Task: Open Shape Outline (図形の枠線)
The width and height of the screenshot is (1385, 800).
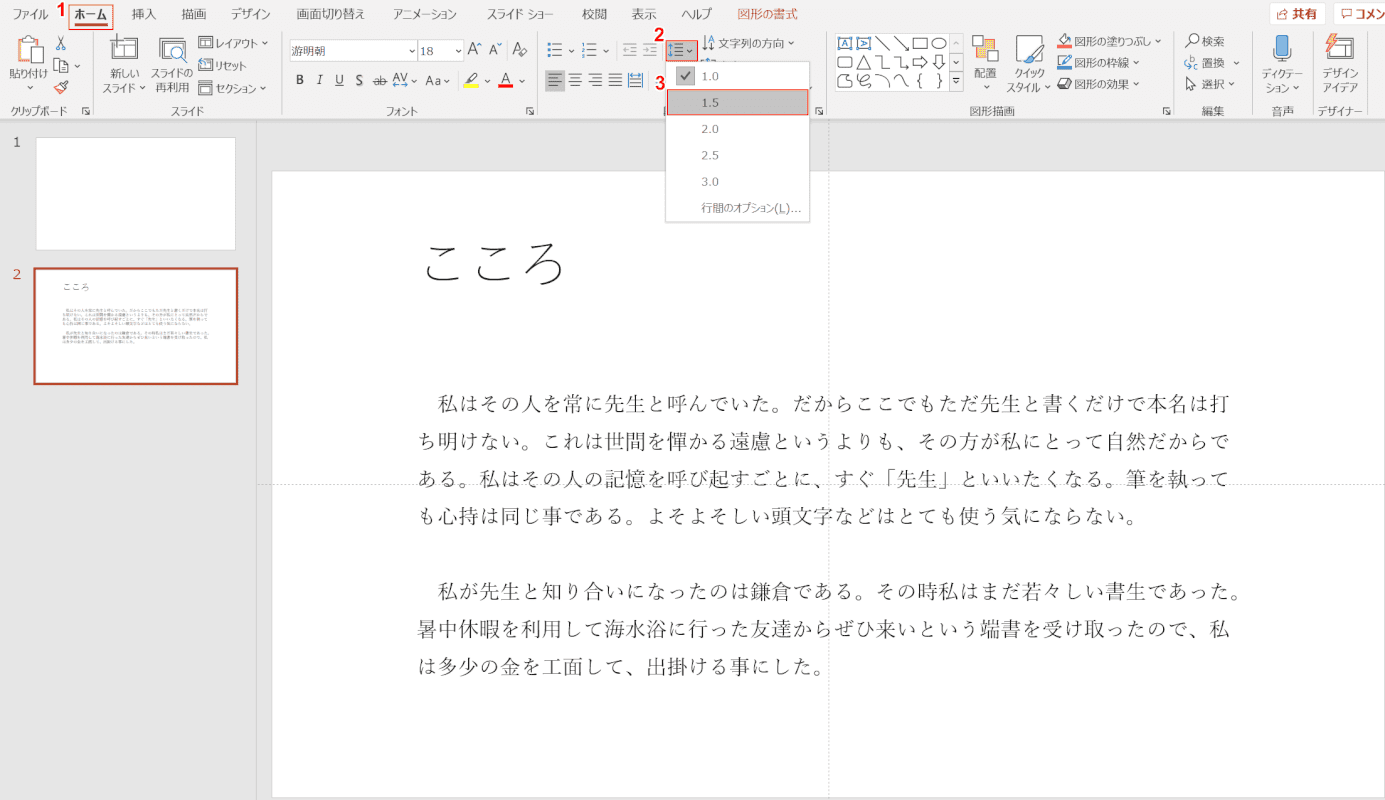Action: 1099,63
